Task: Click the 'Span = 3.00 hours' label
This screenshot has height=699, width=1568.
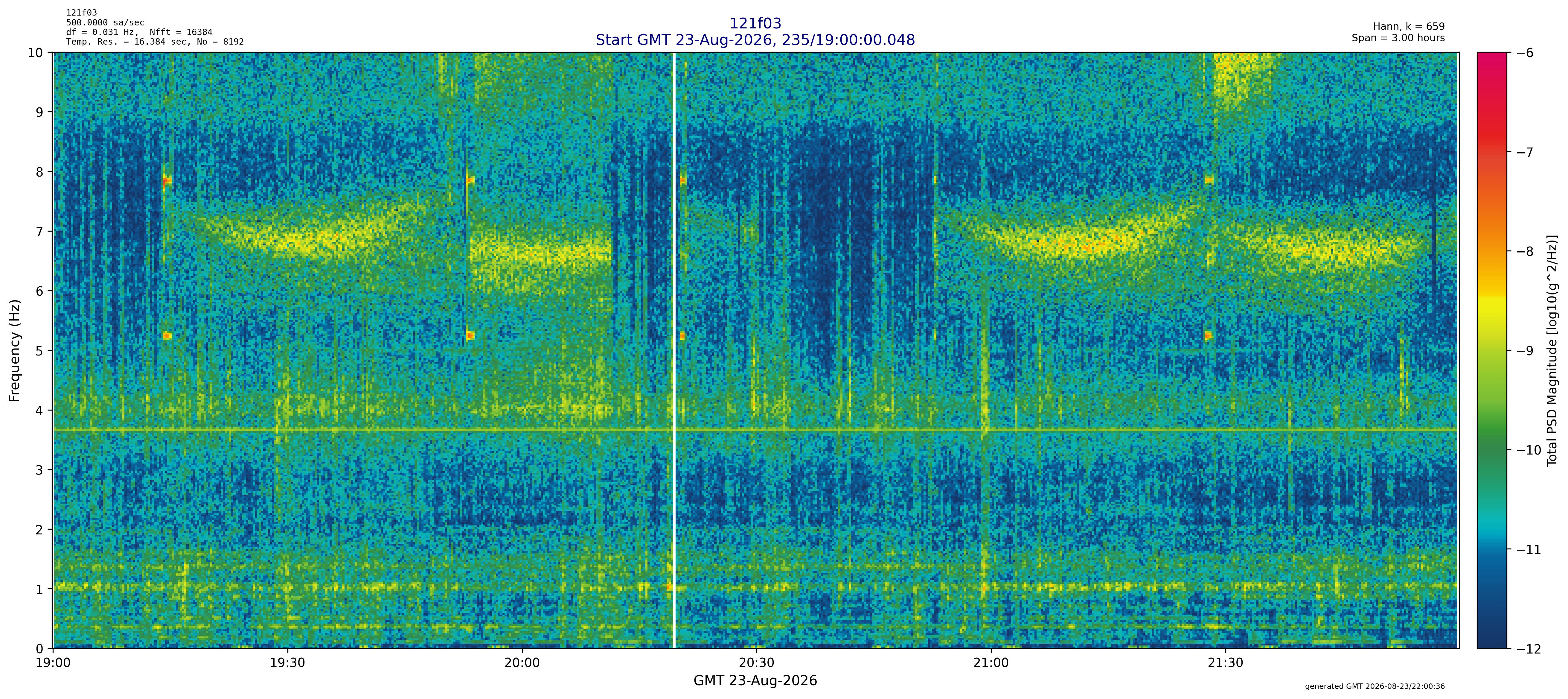Action: point(1398,38)
